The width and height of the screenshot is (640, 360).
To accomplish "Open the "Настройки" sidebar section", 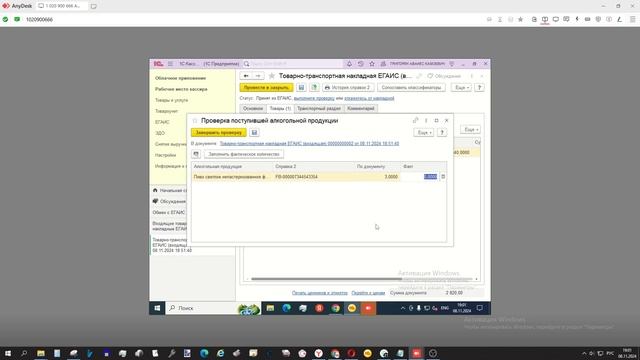I will click(x=165, y=155).
